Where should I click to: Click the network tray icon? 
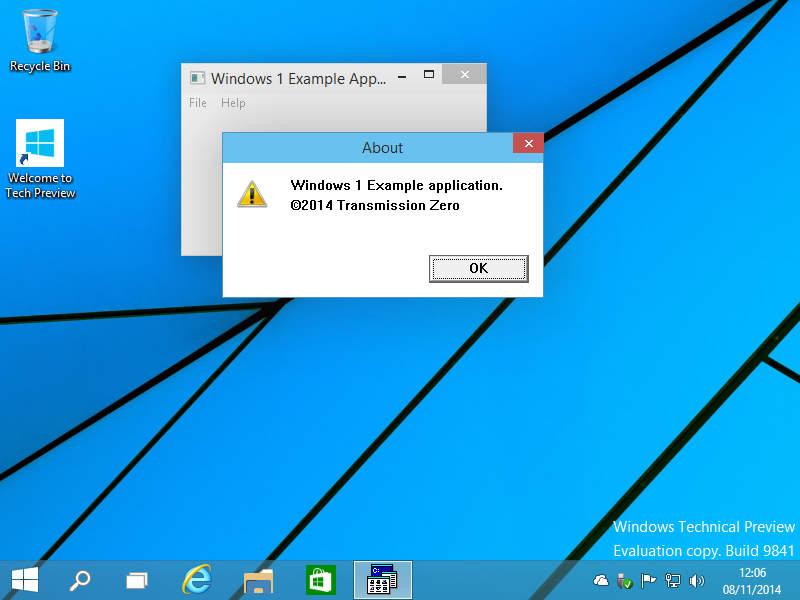(x=672, y=581)
